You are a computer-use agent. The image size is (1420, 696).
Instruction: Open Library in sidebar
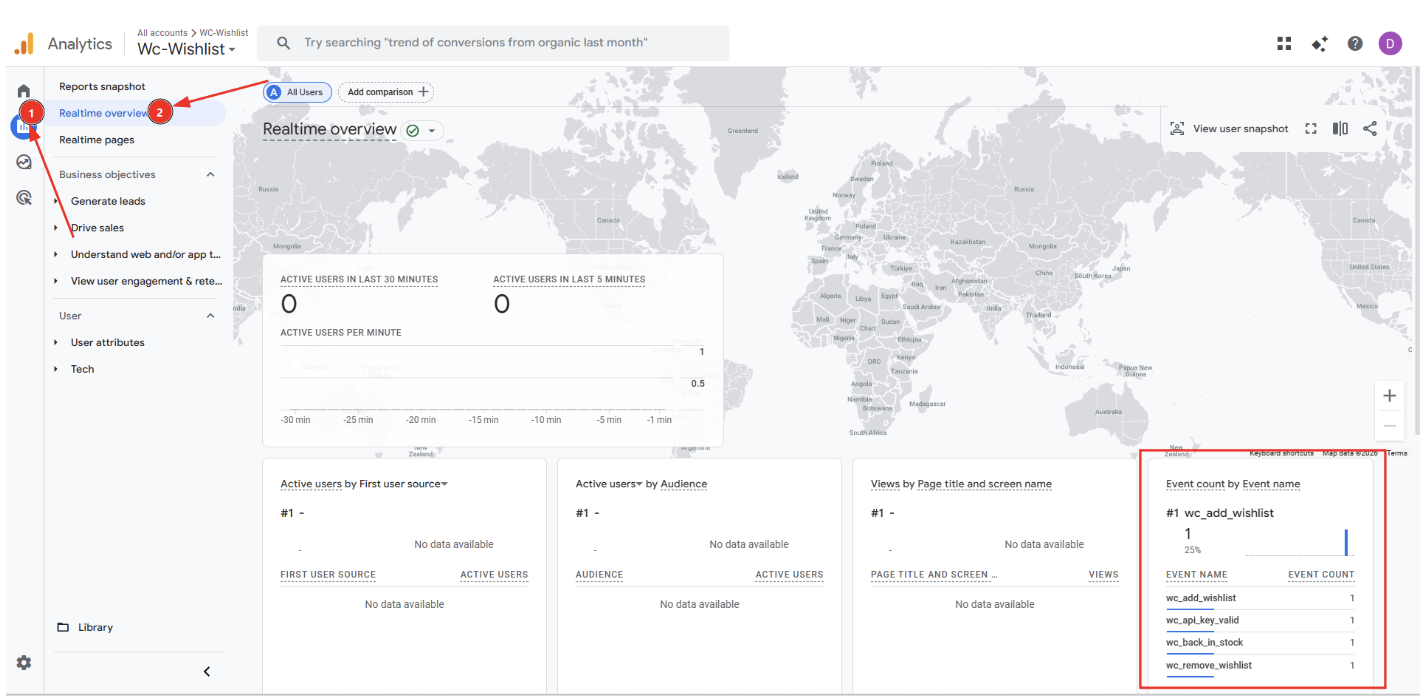[95, 627]
